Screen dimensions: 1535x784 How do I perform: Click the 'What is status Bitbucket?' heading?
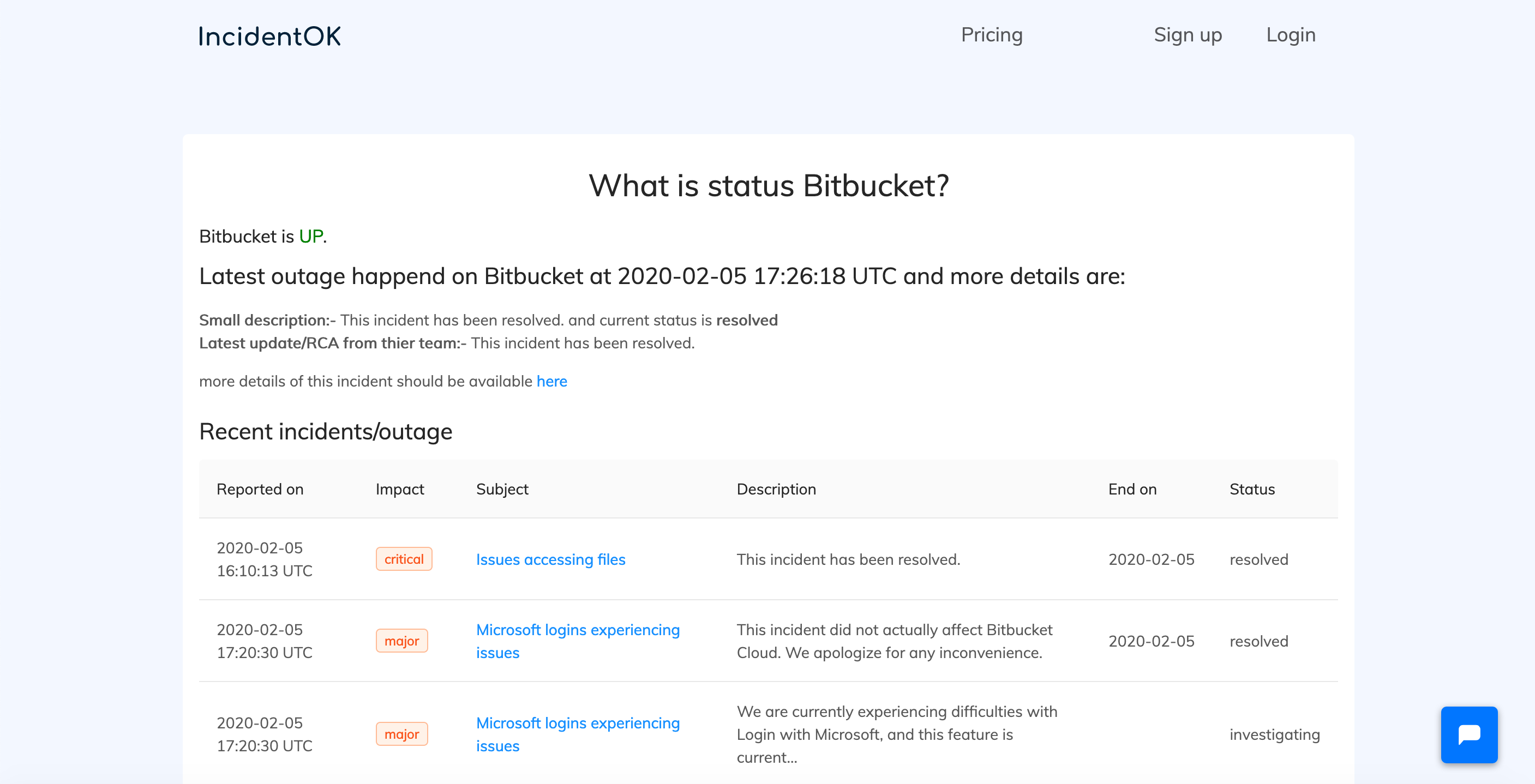coord(769,186)
